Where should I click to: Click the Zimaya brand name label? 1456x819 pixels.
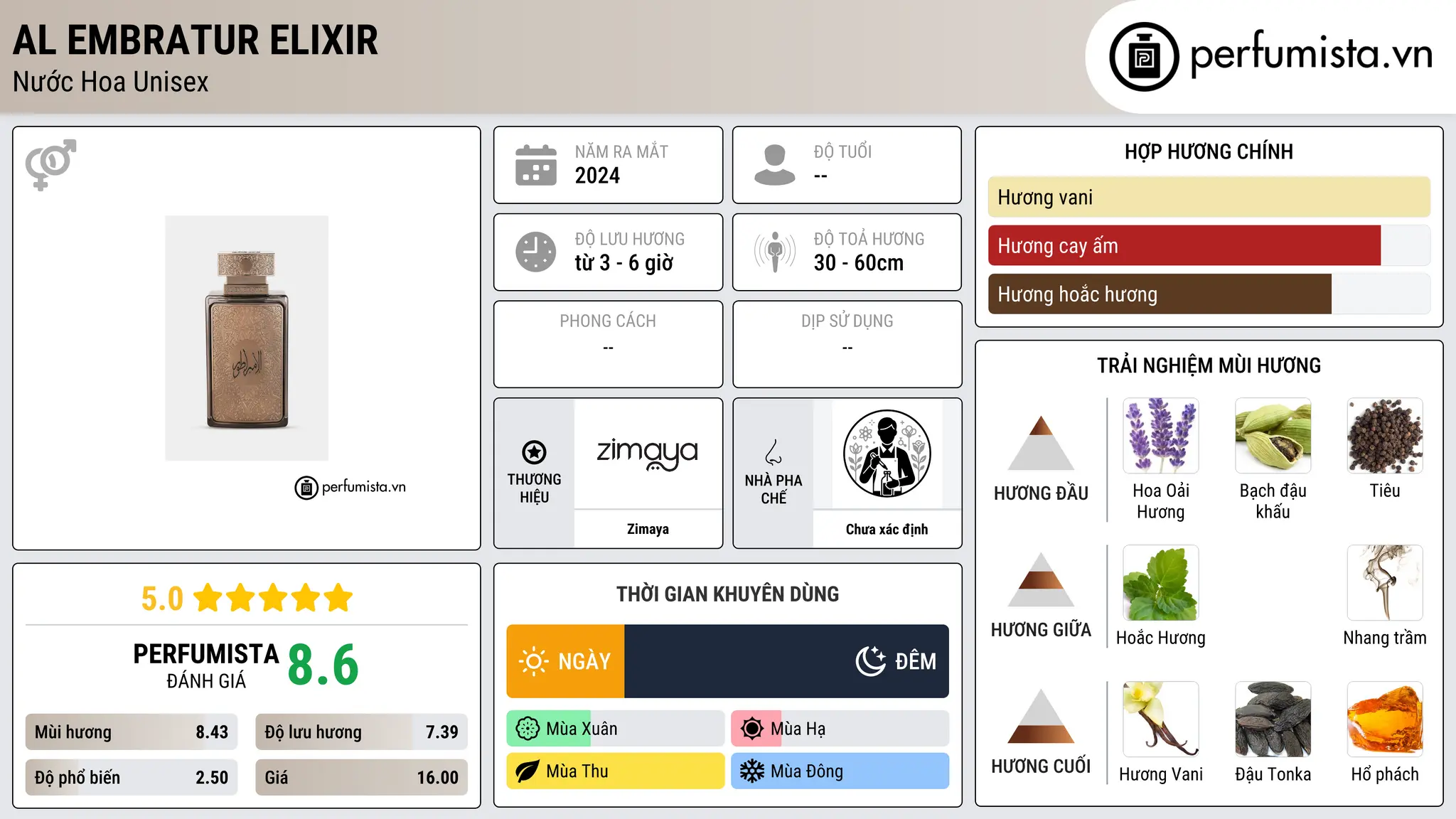point(648,529)
